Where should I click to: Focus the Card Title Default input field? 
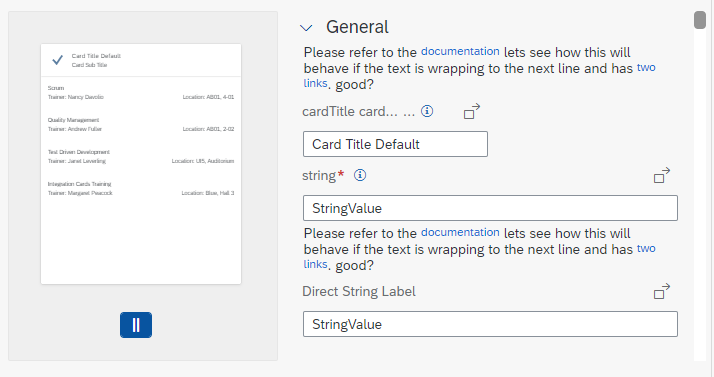[395, 144]
